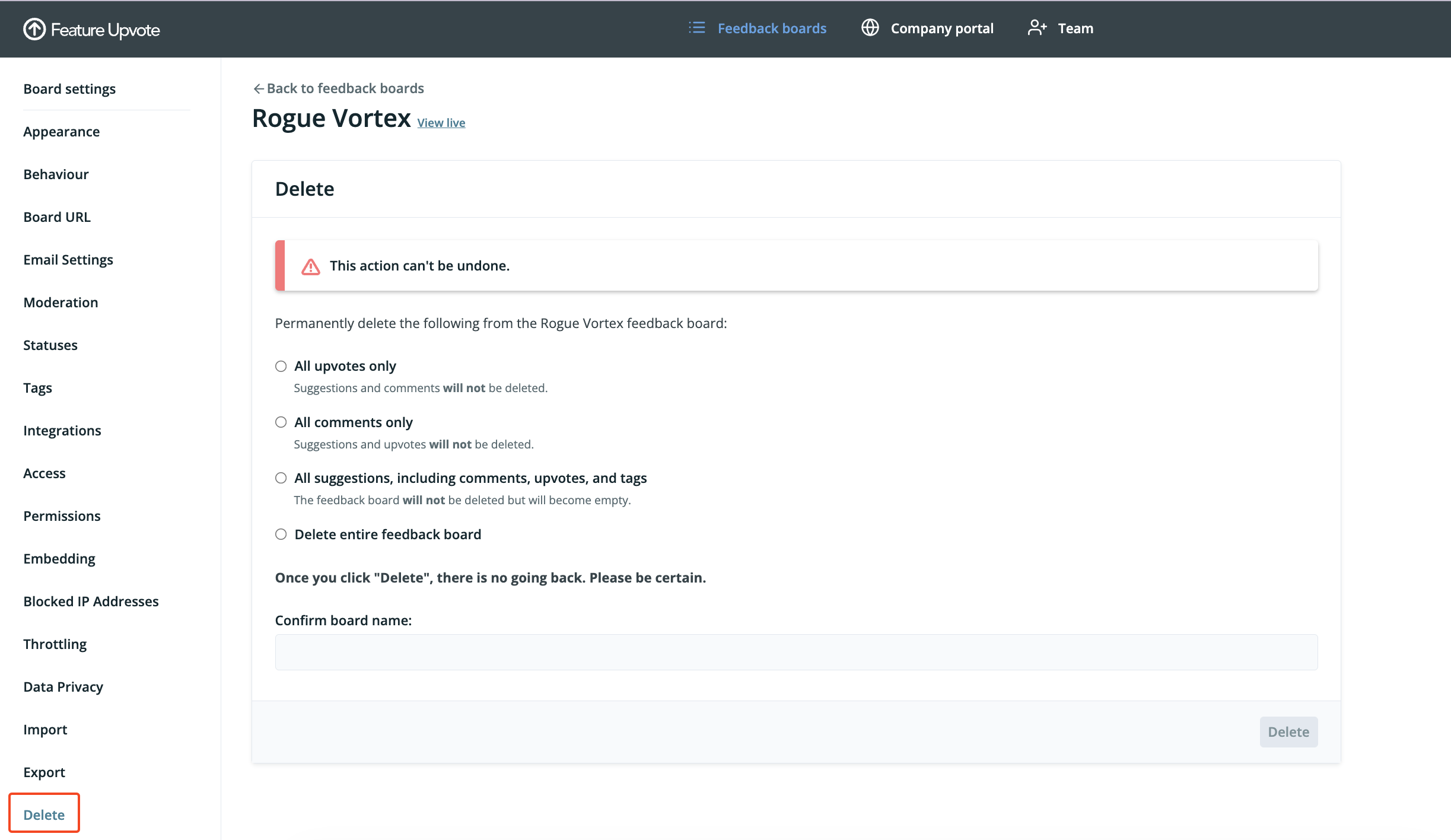The width and height of the screenshot is (1451, 840).
Task: Choose All suggestions including comments option
Action: pos(281,478)
